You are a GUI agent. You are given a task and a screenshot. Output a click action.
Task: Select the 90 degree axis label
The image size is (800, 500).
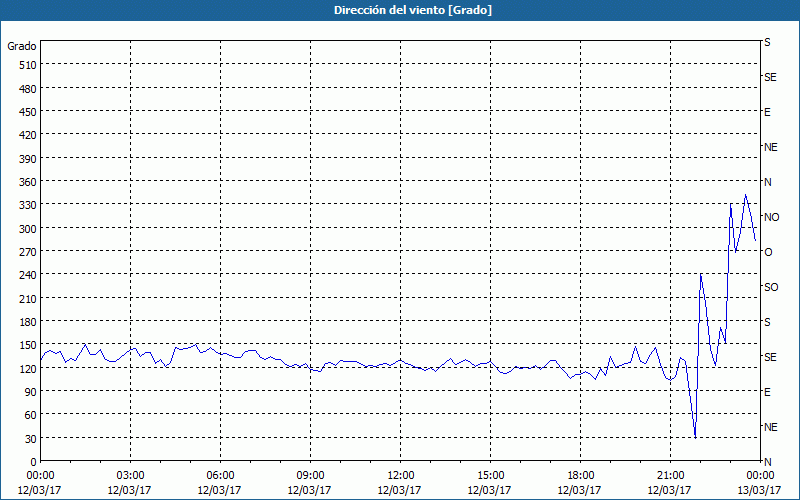pyautogui.click(x=31, y=392)
